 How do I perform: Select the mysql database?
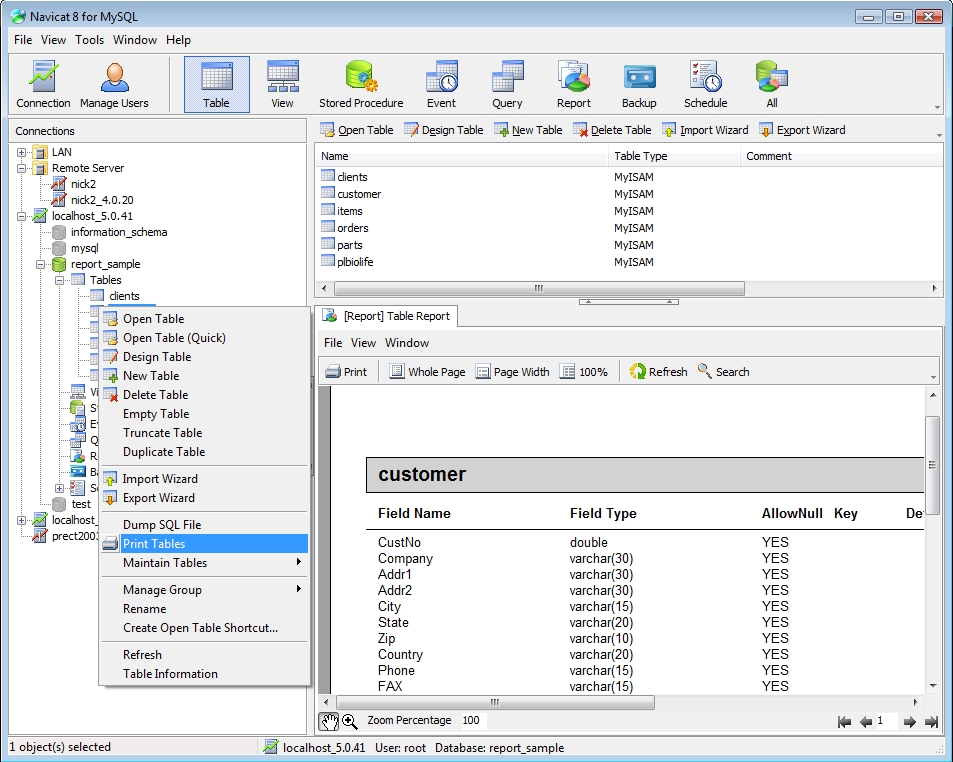coord(84,248)
